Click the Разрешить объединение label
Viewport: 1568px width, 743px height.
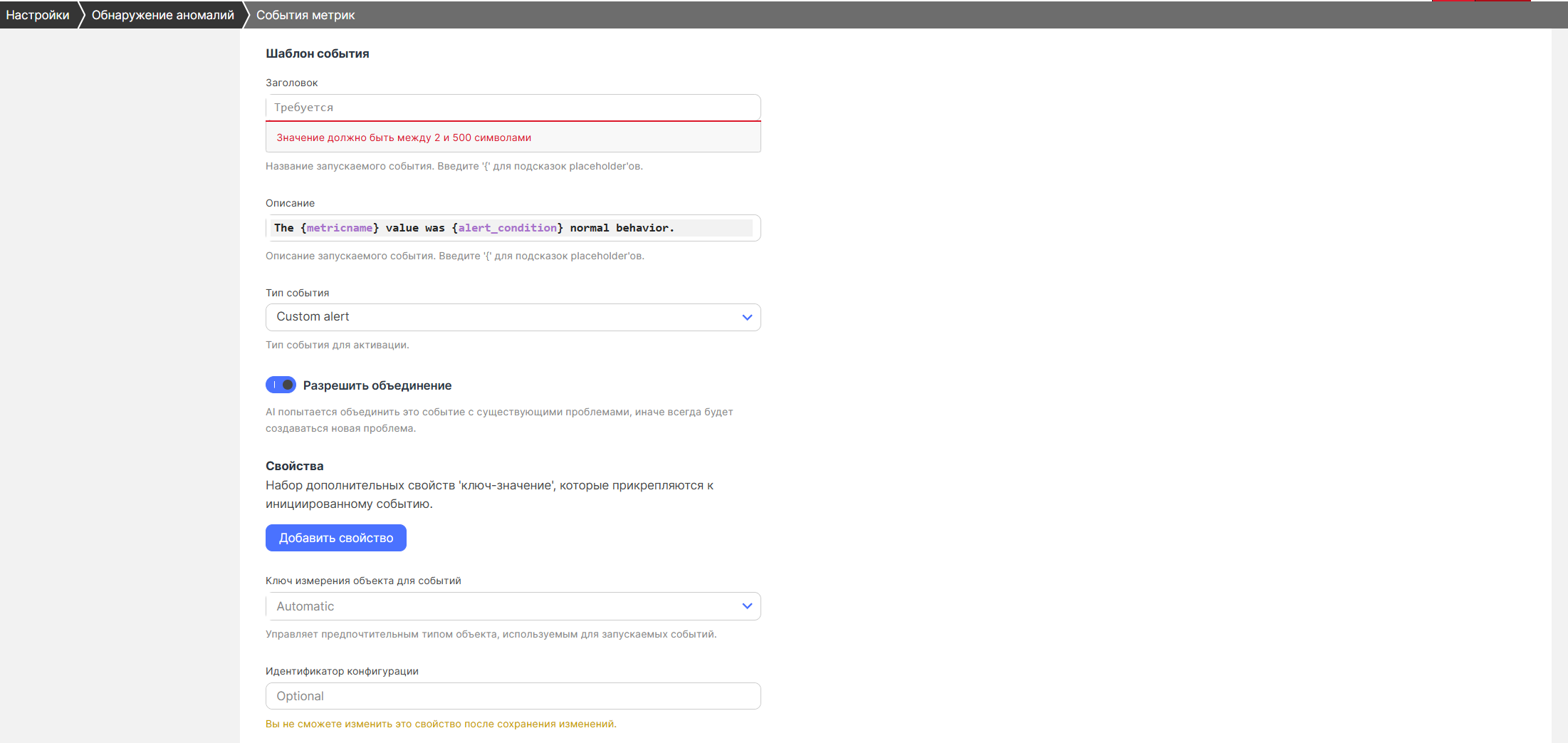pyautogui.click(x=377, y=385)
